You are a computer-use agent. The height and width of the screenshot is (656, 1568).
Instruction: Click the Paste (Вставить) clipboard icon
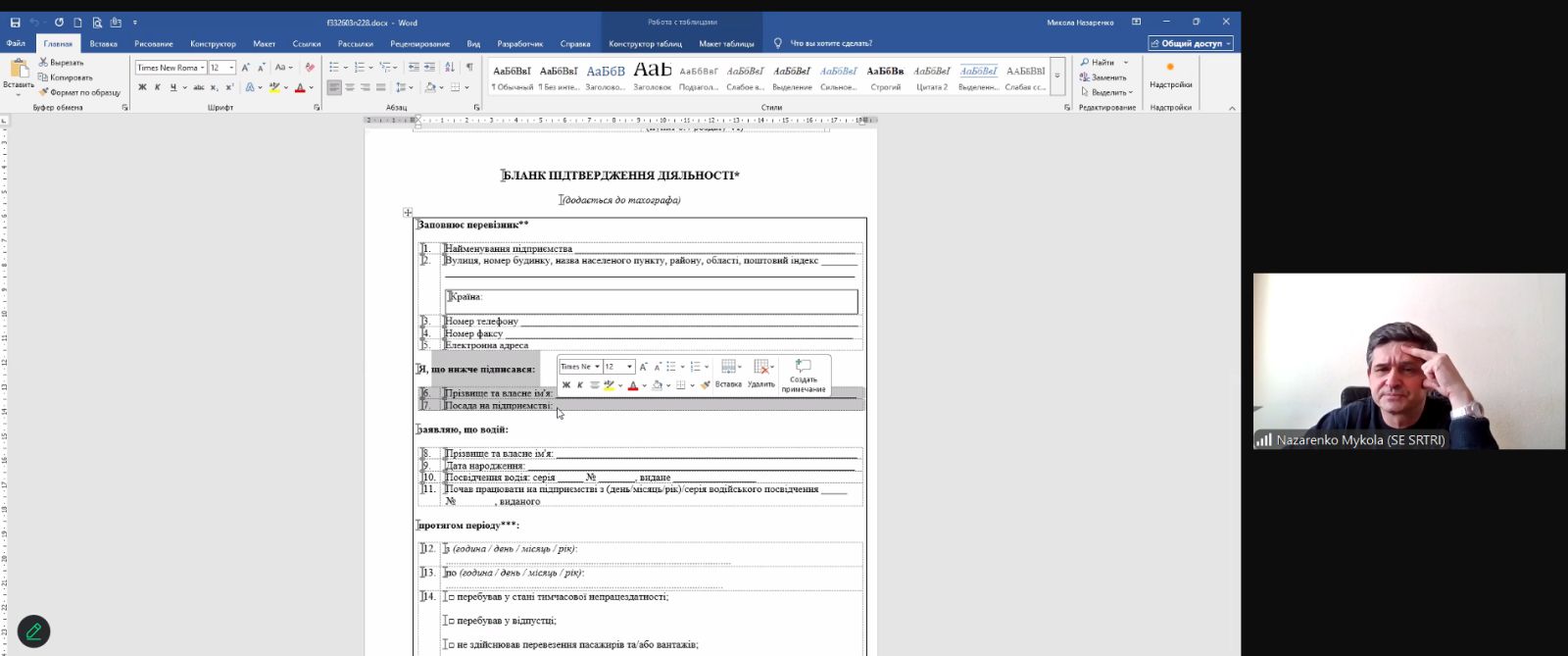pos(19,69)
